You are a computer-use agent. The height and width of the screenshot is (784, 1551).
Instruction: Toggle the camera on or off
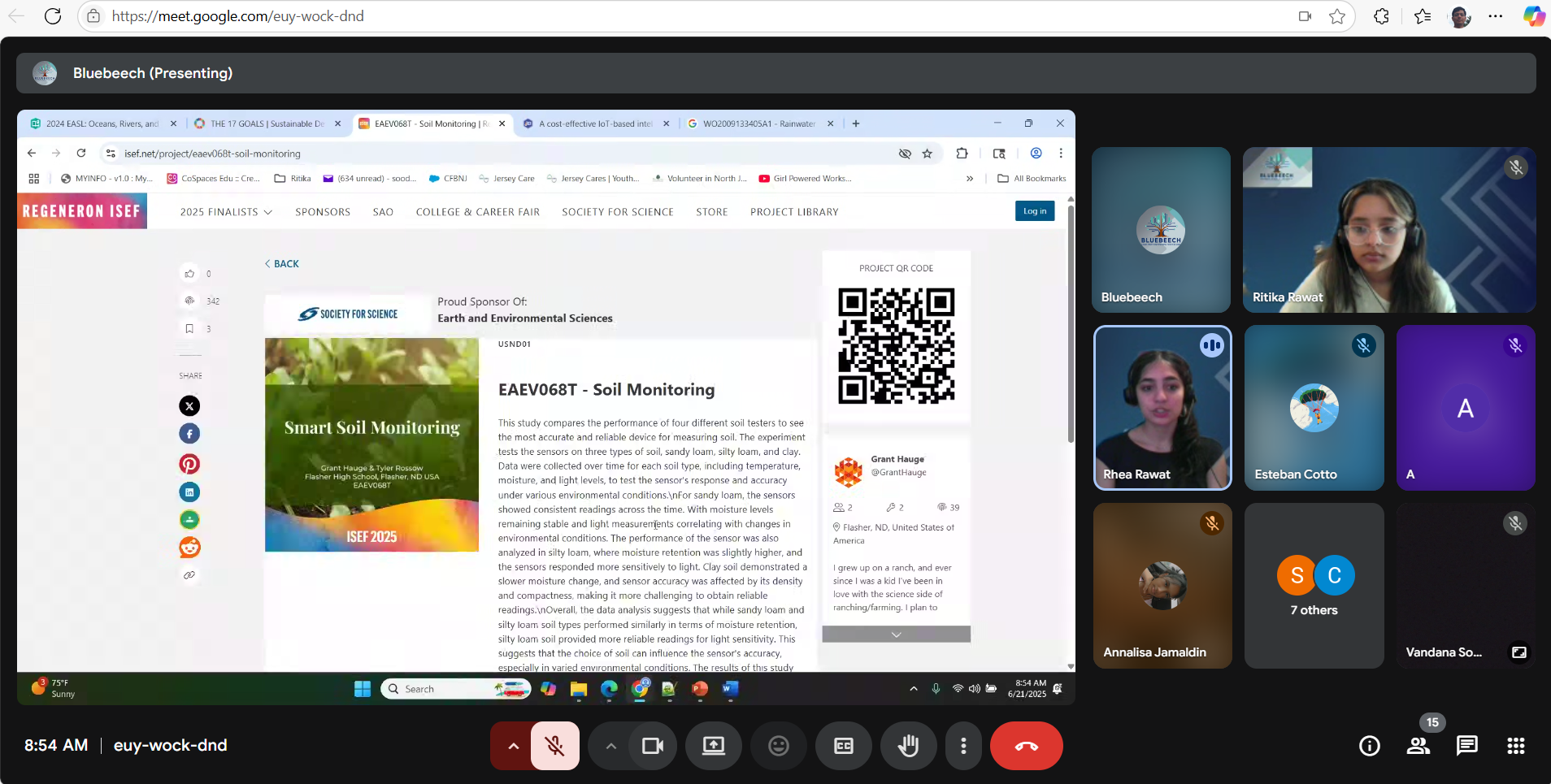(653, 746)
